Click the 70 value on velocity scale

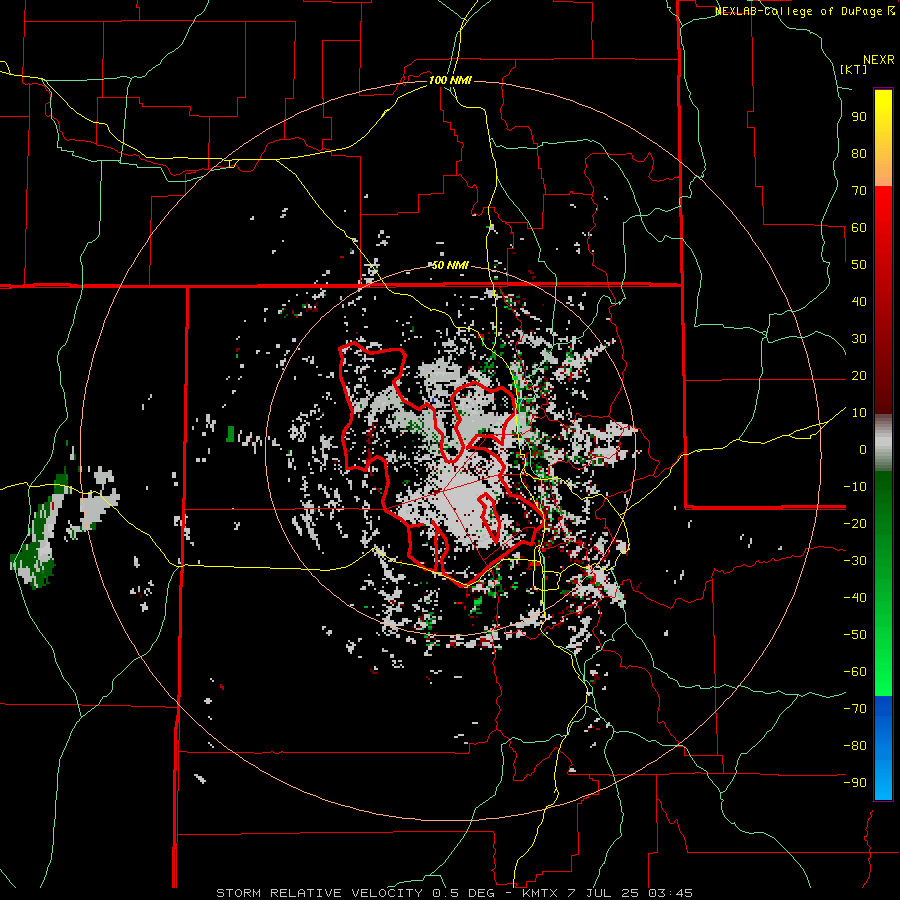coord(859,191)
